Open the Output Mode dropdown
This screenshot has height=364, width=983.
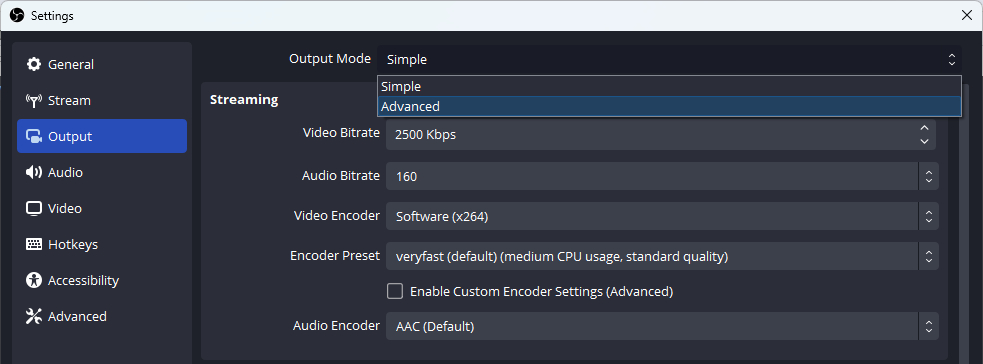coord(669,60)
